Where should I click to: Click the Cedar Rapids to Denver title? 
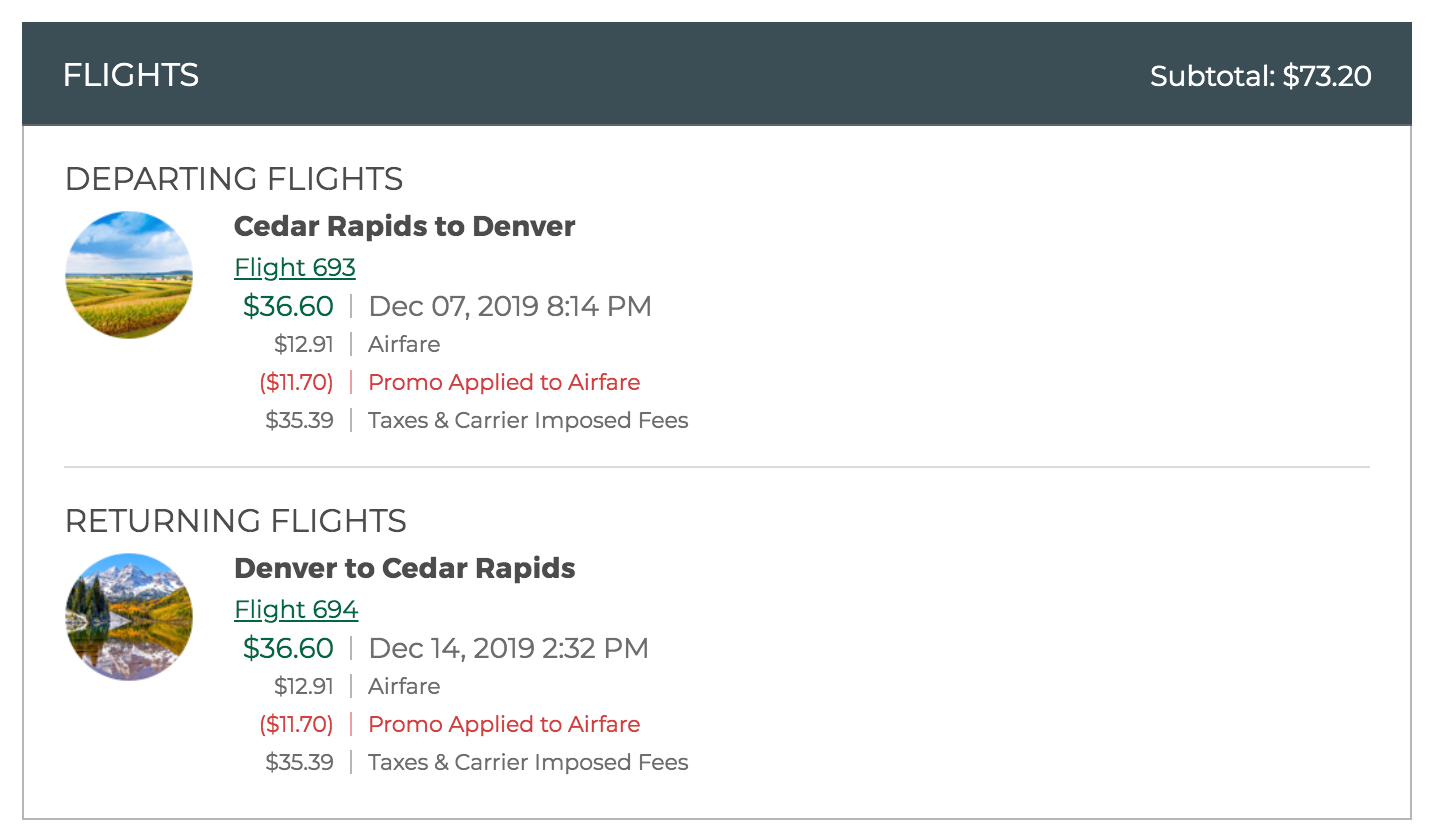404,226
